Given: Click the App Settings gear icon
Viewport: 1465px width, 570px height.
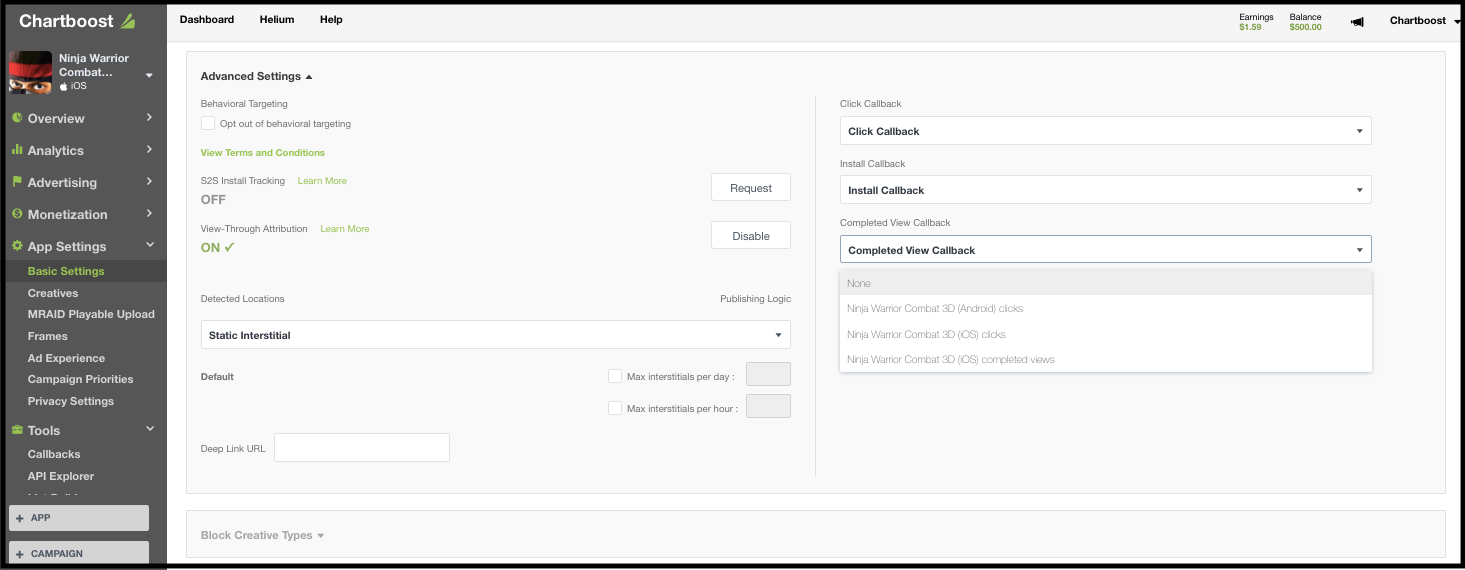Looking at the screenshot, I should (17, 246).
